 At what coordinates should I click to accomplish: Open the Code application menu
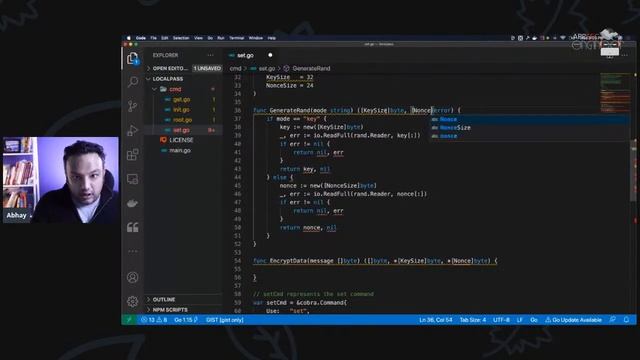141,38
